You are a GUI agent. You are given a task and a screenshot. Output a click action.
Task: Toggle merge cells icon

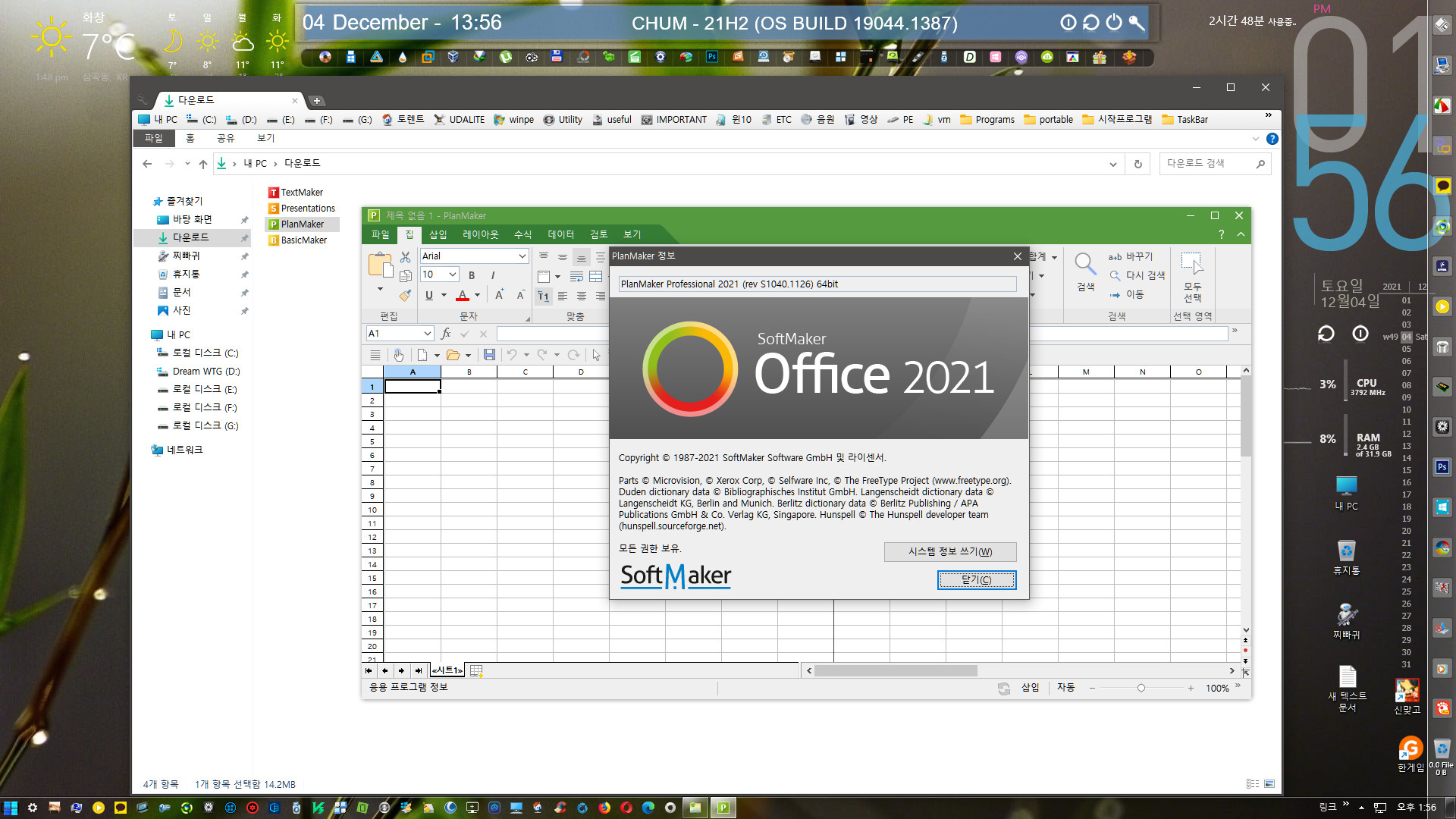coord(596,276)
